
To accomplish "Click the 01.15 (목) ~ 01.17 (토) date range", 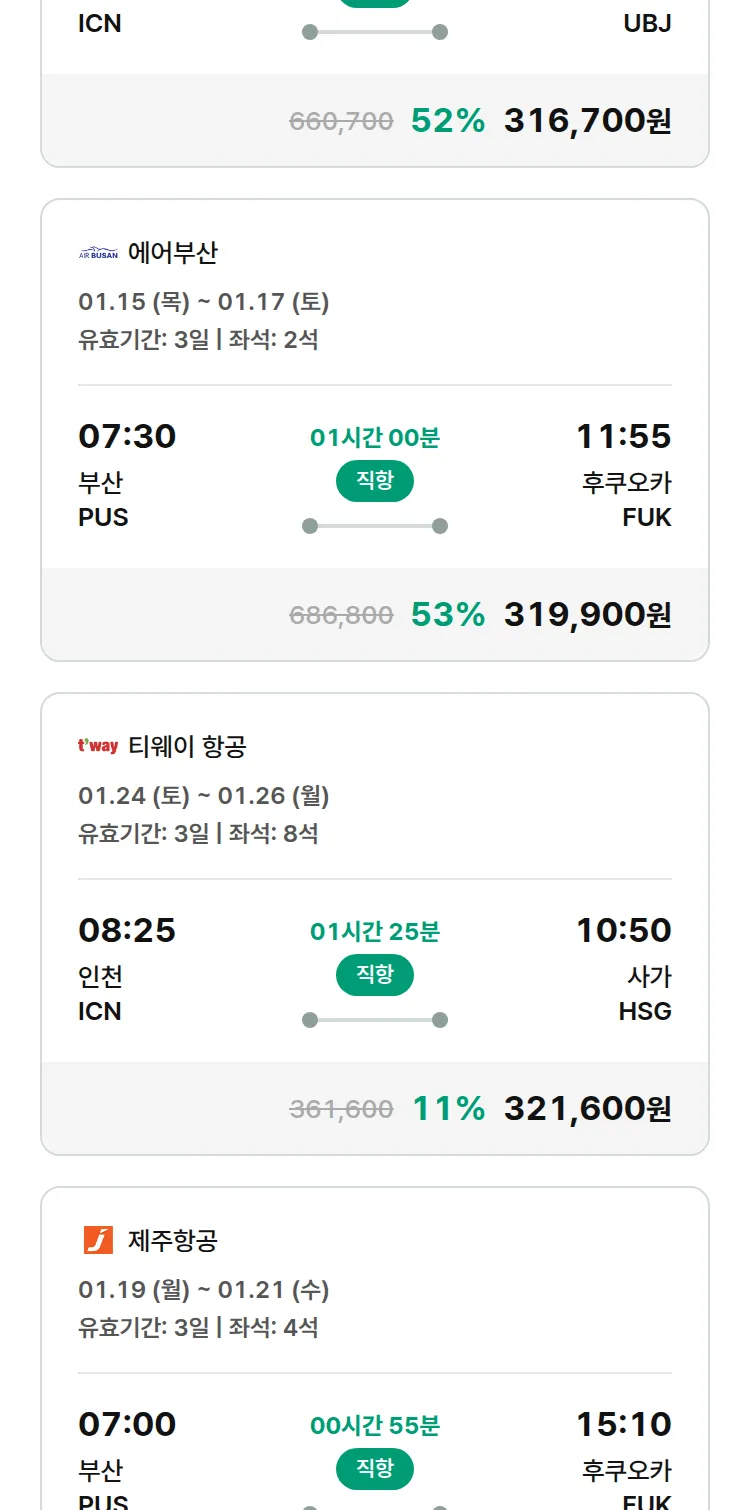I will pyautogui.click(x=204, y=302).
